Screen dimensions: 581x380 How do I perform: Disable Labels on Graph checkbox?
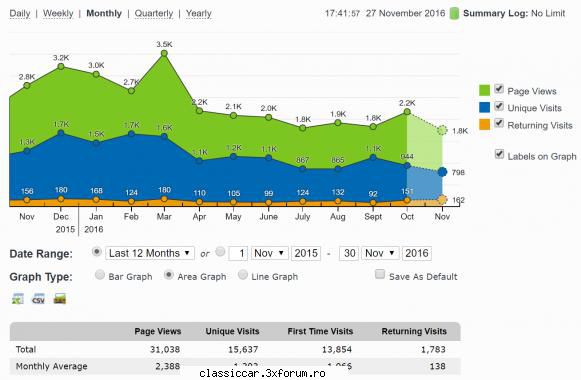(499, 154)
